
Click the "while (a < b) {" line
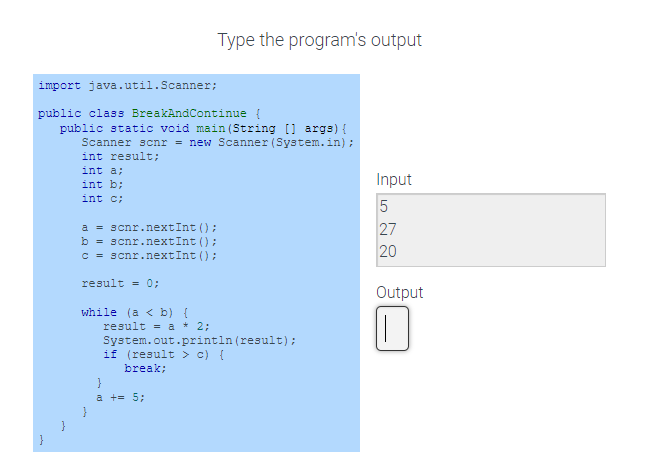click(x=135, y=312)
